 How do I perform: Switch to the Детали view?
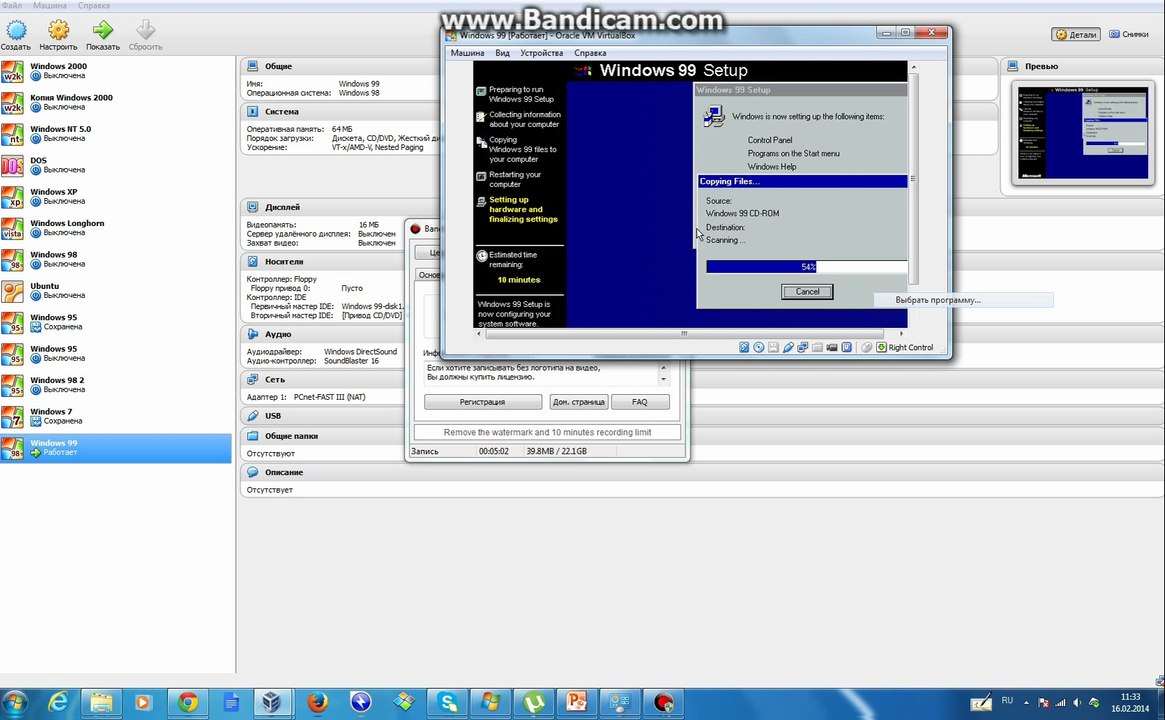coord(1076,34)
